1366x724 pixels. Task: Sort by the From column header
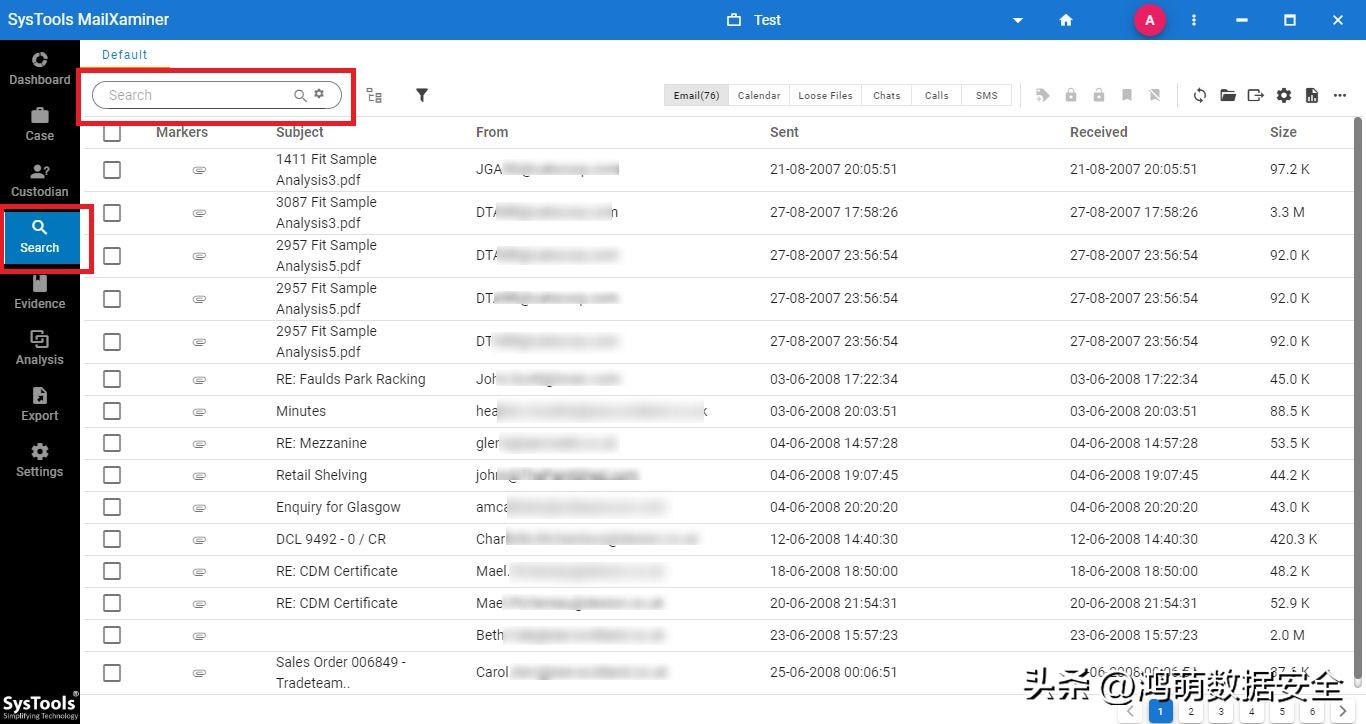pyautogui.click(x=492, y=132)
